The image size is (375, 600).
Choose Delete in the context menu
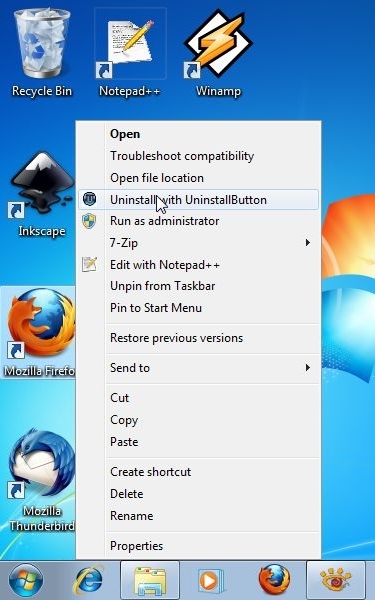(199, 494)
